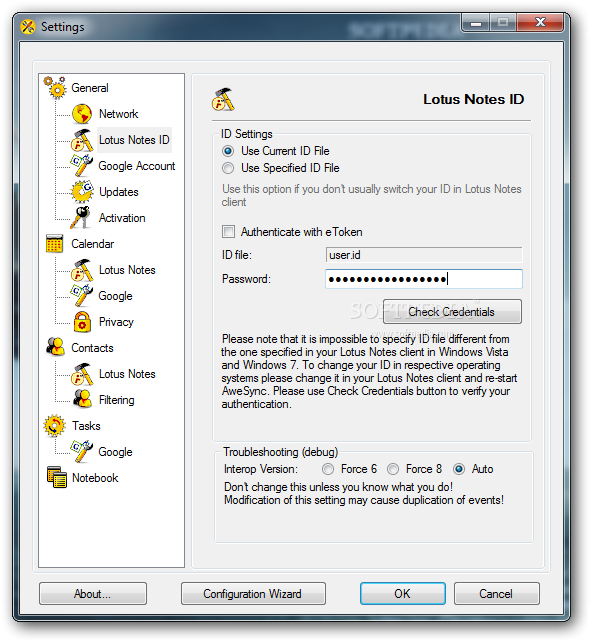Open the About dialog
591x642 pixels.
pyautogui.click(x=93, y=594)
